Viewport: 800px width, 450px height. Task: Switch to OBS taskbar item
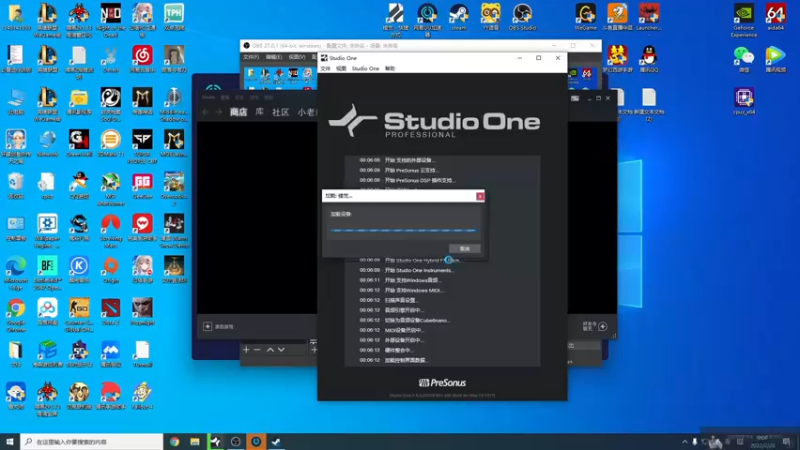(236, 442)
